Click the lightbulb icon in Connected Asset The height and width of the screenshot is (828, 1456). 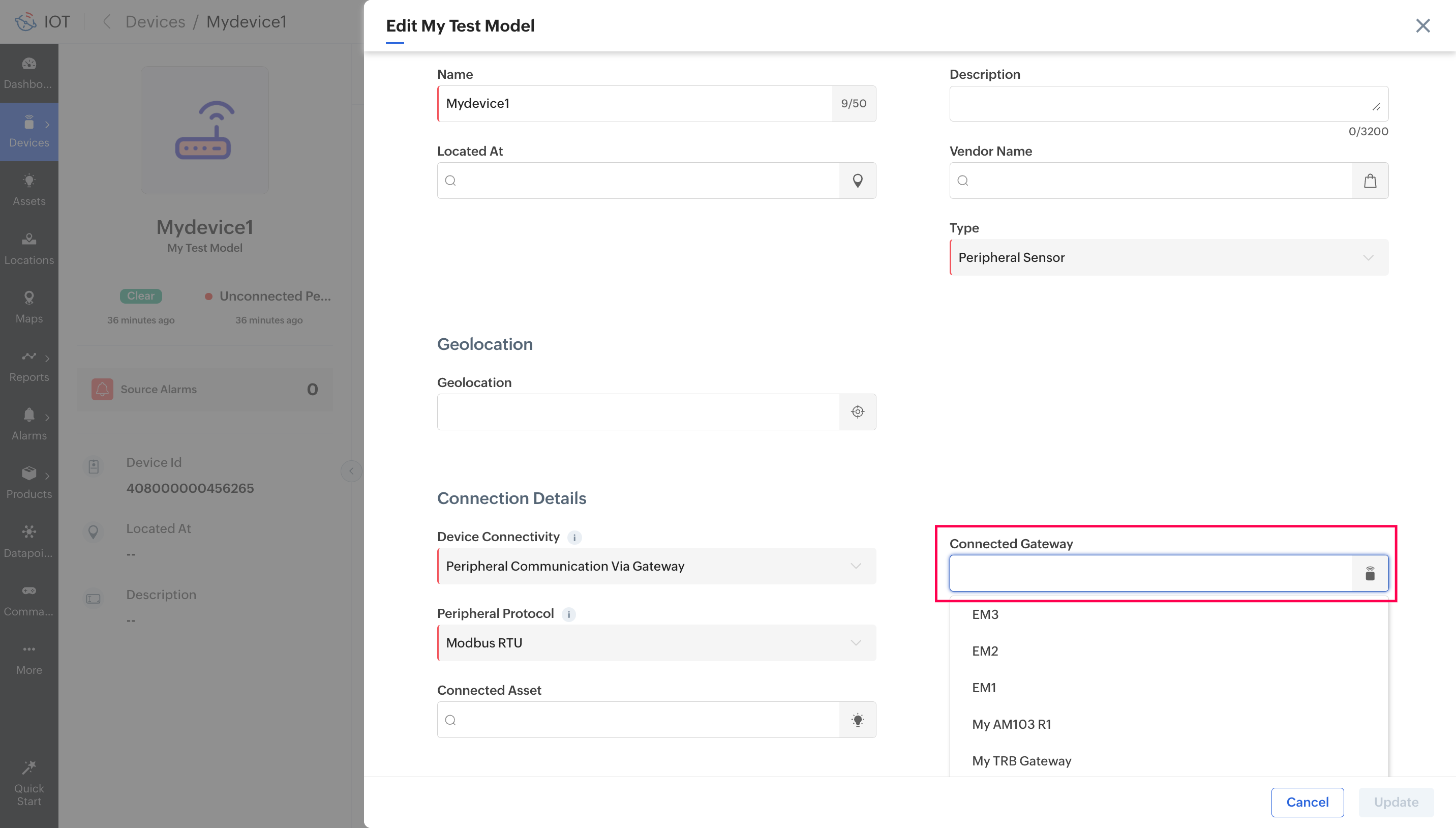click(x=857, y=720)
